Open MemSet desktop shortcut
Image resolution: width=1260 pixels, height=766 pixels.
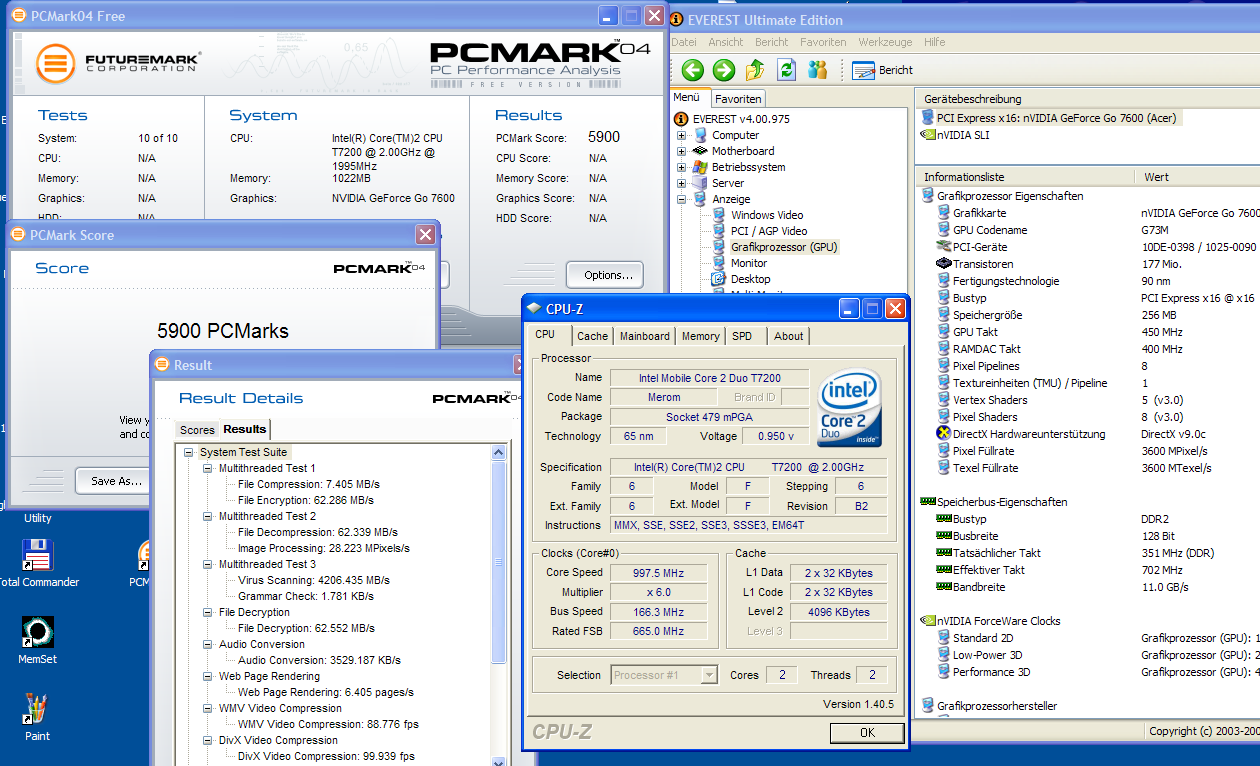click(38, 640)
